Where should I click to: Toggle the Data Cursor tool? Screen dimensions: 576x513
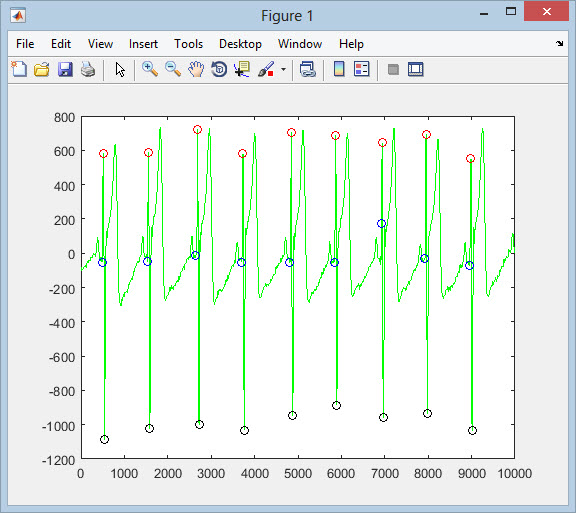(x=242, y=69)
